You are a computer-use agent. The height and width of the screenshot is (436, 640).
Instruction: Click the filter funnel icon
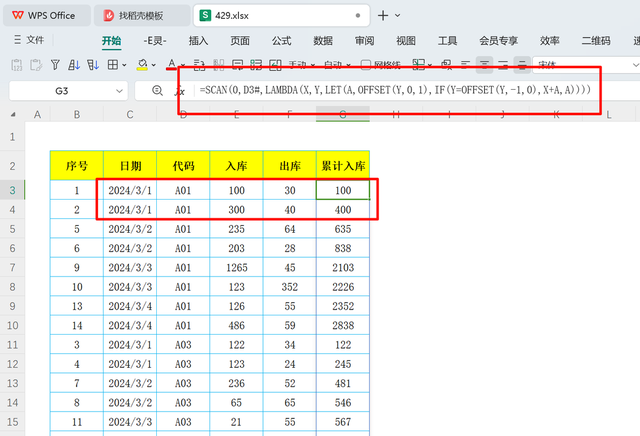coord(55,65)
